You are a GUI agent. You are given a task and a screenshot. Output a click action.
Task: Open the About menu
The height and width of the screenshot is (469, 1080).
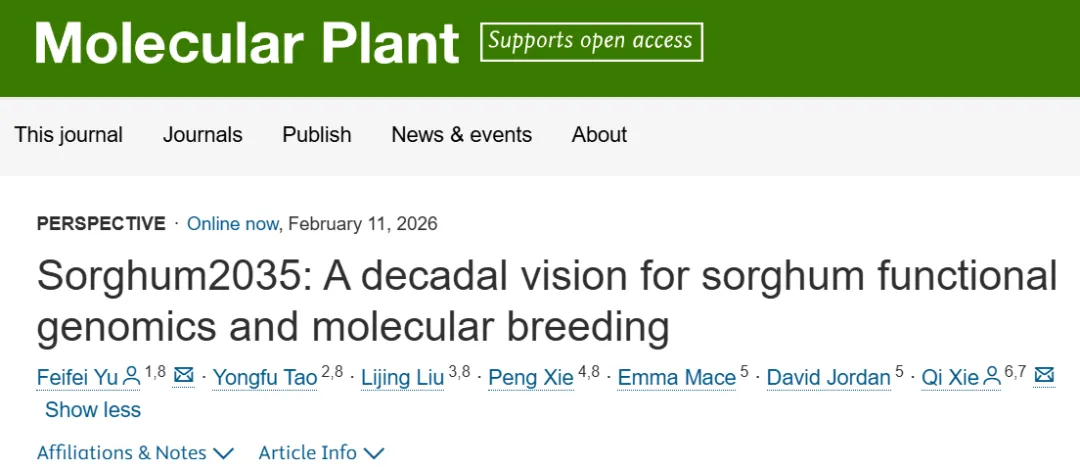(x=599, y=135)
